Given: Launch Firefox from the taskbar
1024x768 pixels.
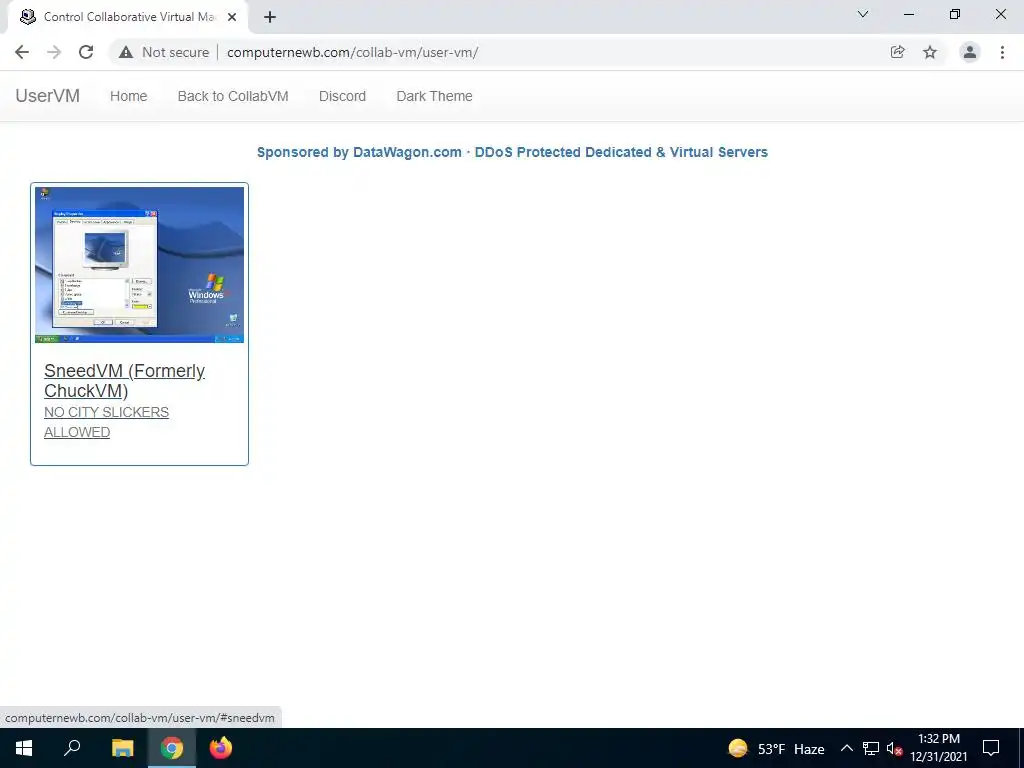Looking at the screenshot, I should tap(221, 748).
